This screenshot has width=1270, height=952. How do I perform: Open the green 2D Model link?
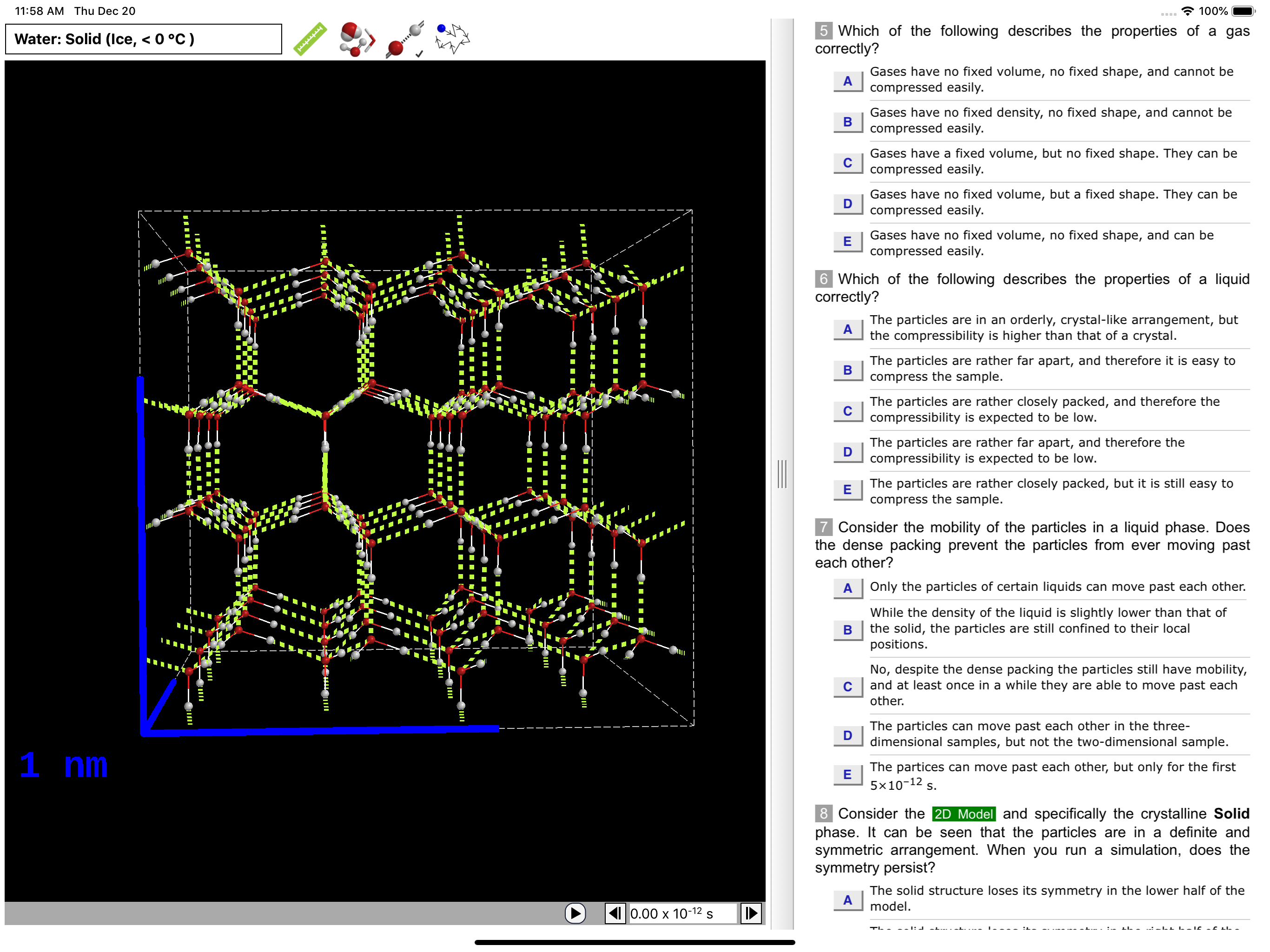(963, 813)
